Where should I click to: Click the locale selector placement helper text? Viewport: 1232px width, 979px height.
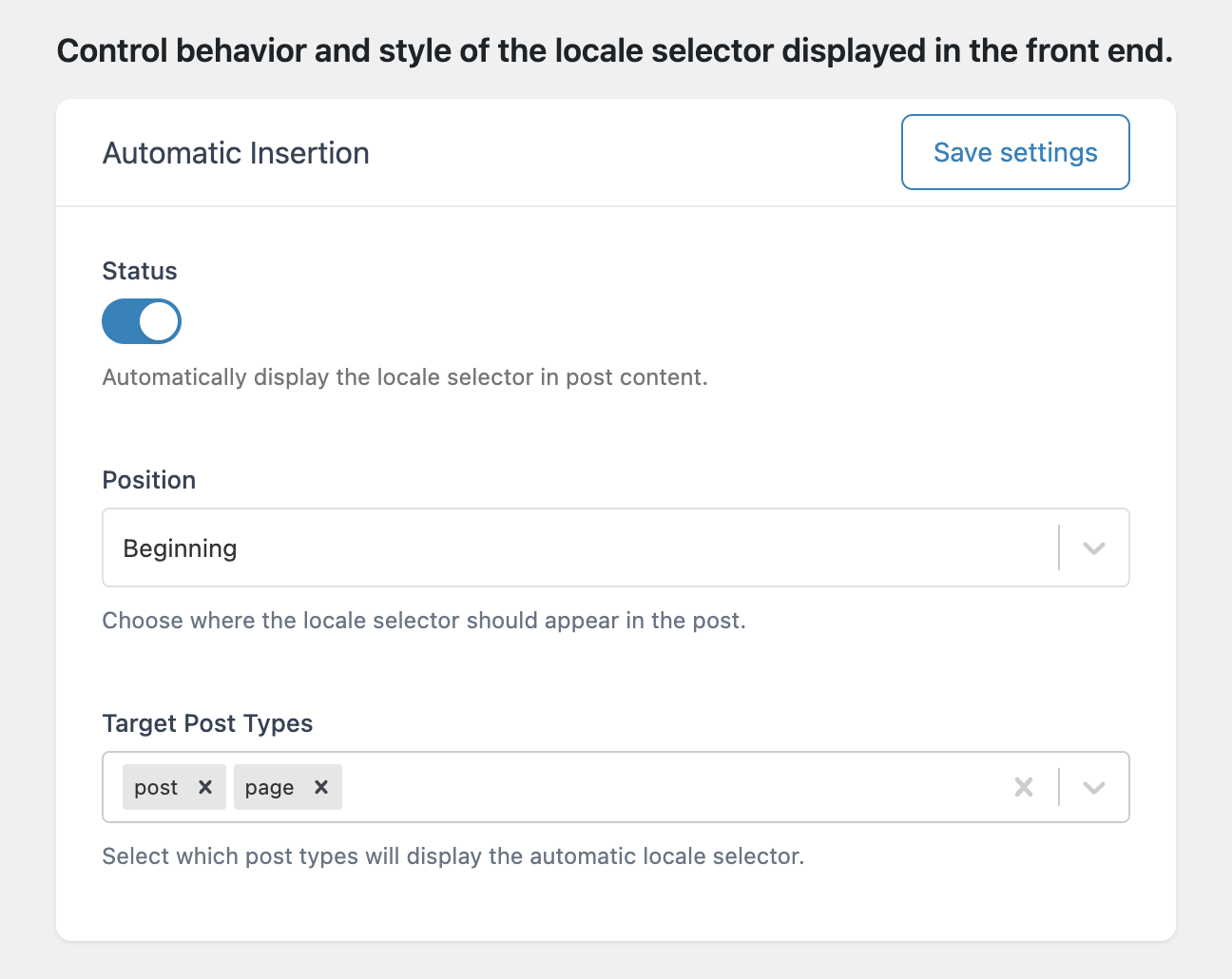tap(424, 620)
